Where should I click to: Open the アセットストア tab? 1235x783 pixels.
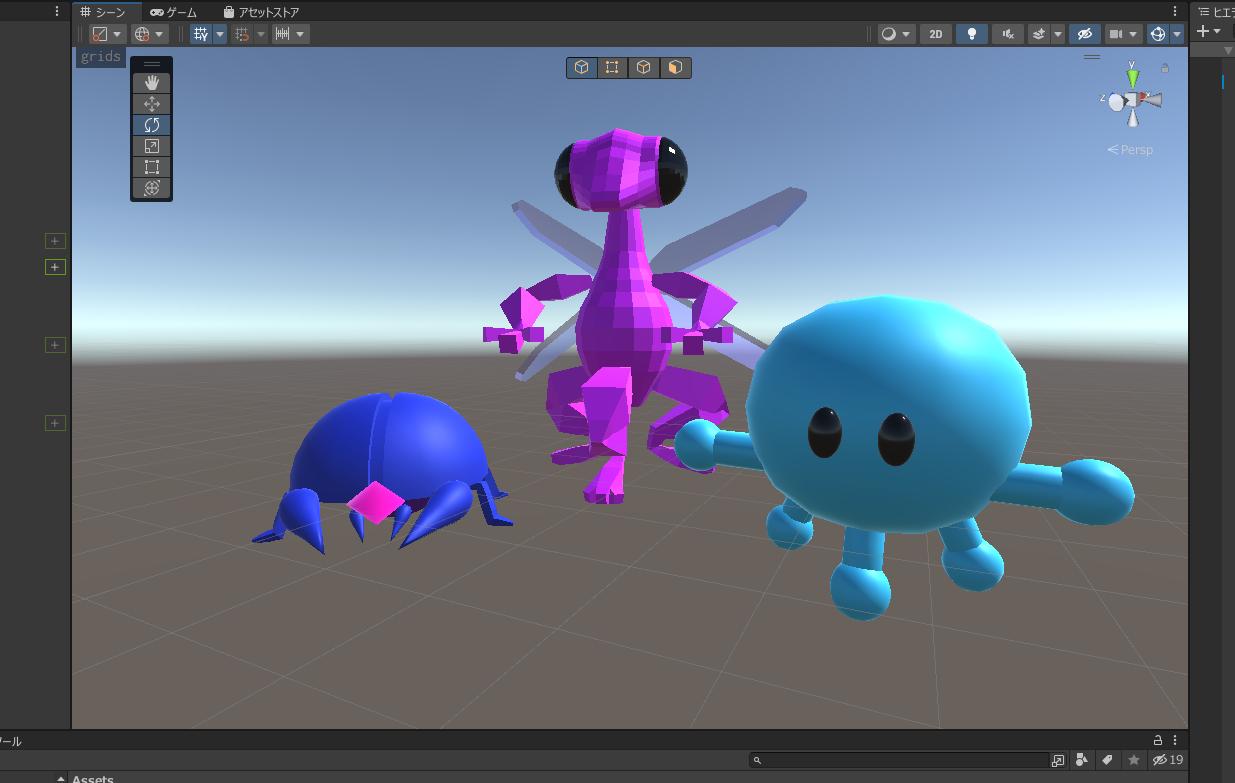coord(261,12)
